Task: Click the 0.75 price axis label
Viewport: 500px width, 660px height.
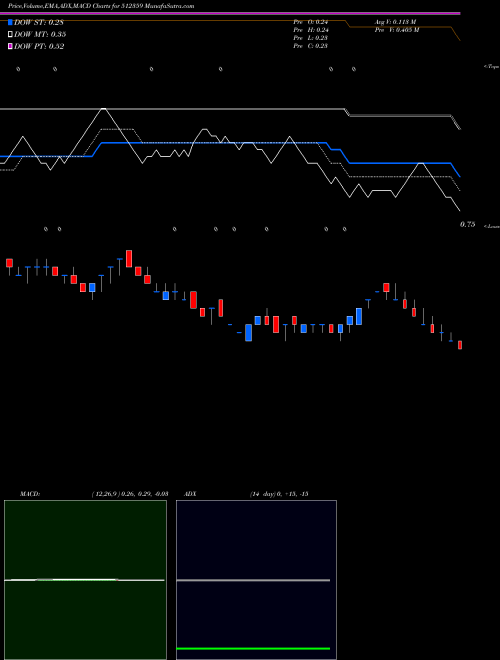Action: [467, 225]
